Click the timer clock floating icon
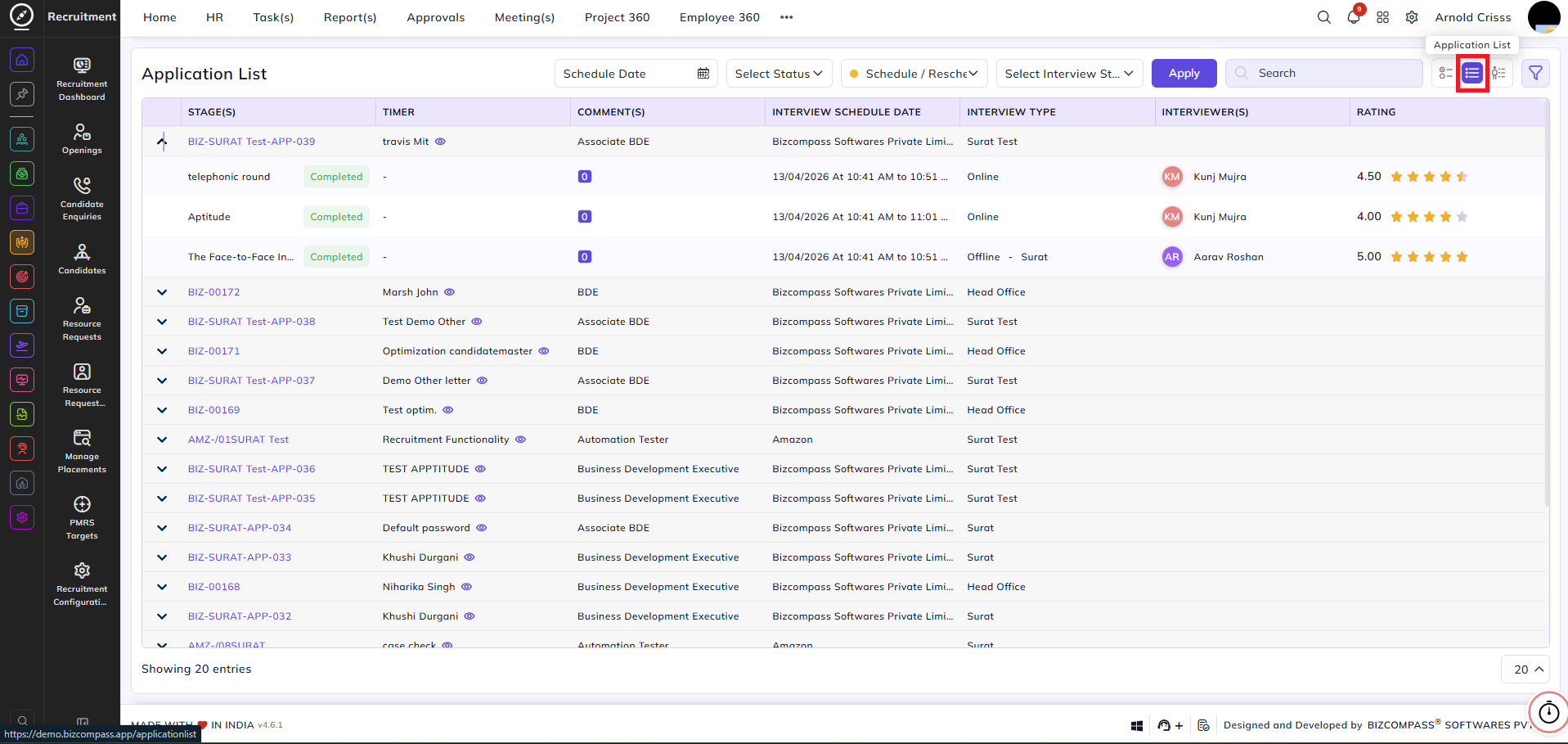The height and width of the screenshot is (744, 1568). click(x=1548, y=712)
